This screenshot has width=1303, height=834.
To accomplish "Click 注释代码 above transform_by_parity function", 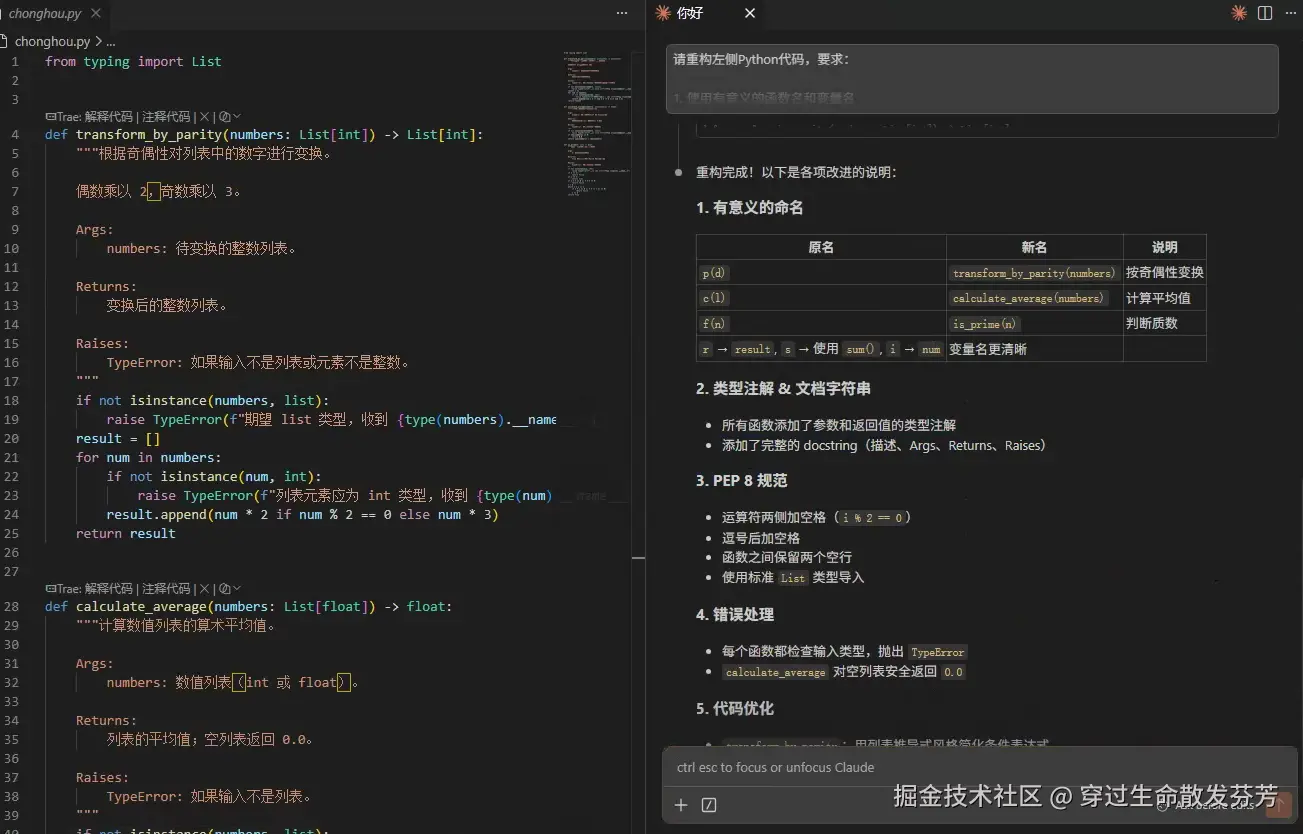I will [166, 116].
